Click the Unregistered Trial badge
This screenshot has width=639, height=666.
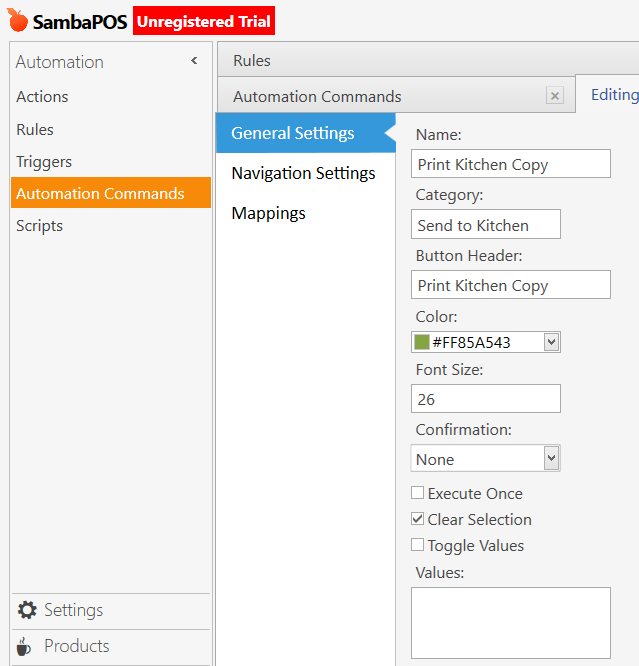pos(204,20)
